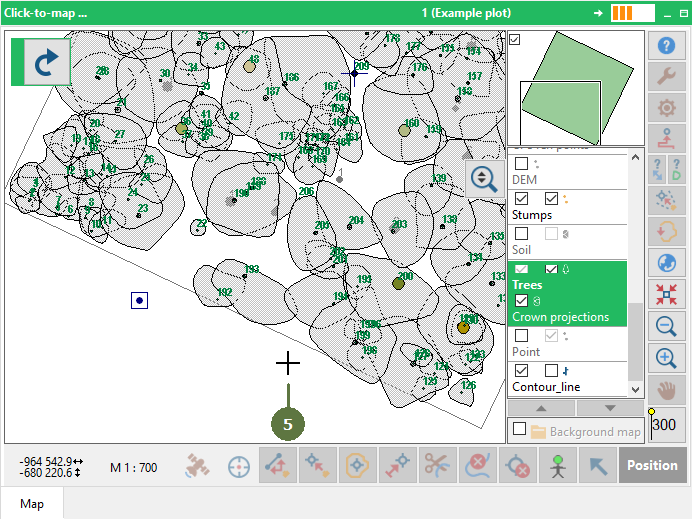The height and width of the screenshot is (519, 692).
Task: Move the layer down with triangle button
Action: (610, 408)
